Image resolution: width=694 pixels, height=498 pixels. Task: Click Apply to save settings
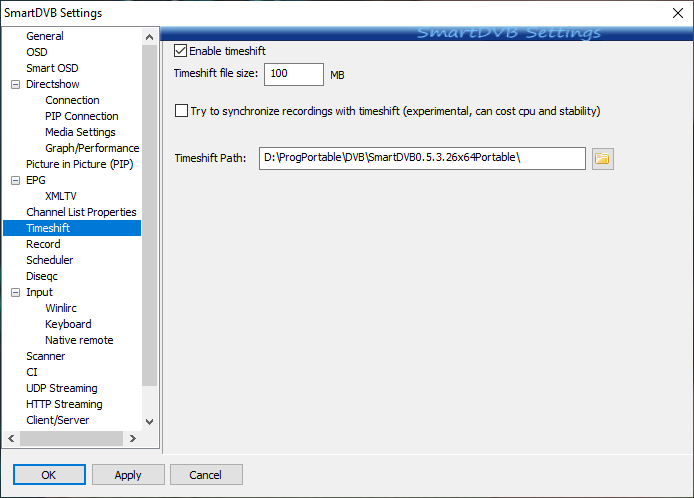(128, 475)
